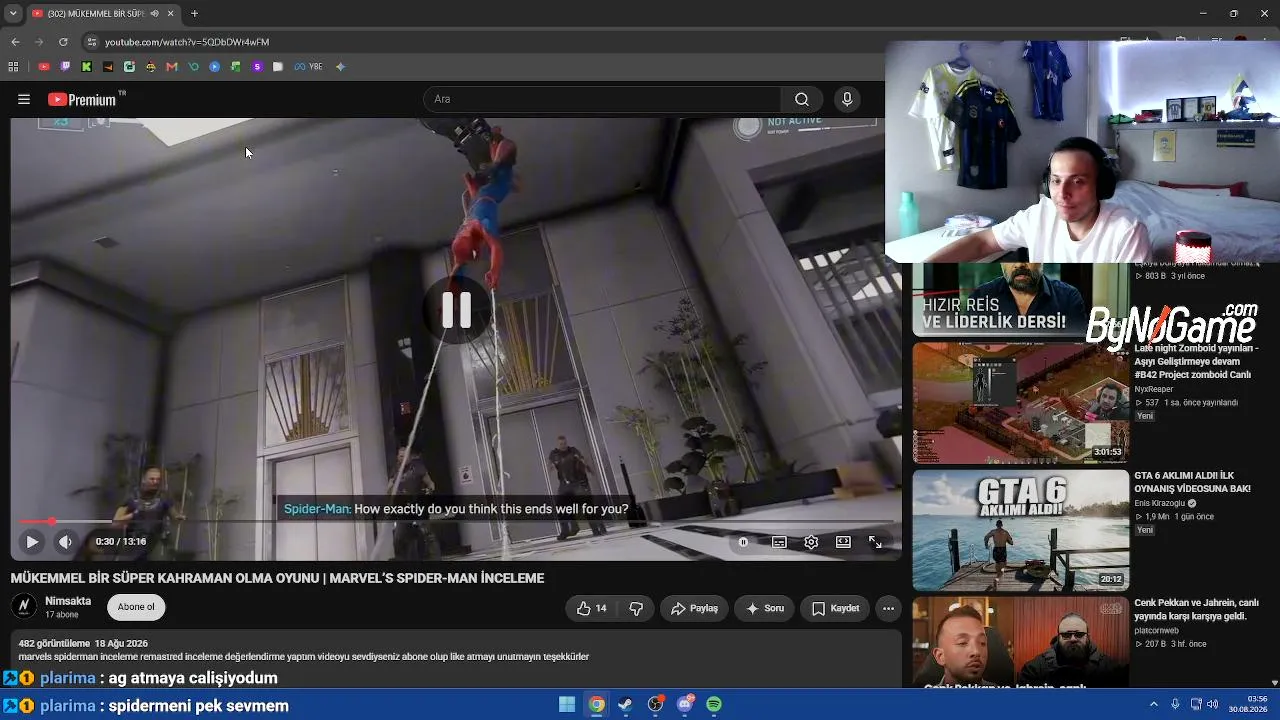Image resolution: width=1280 pixels, height=720 pixels.
Task: Open the Gmail bookmark icon
Action: point(172,67)
